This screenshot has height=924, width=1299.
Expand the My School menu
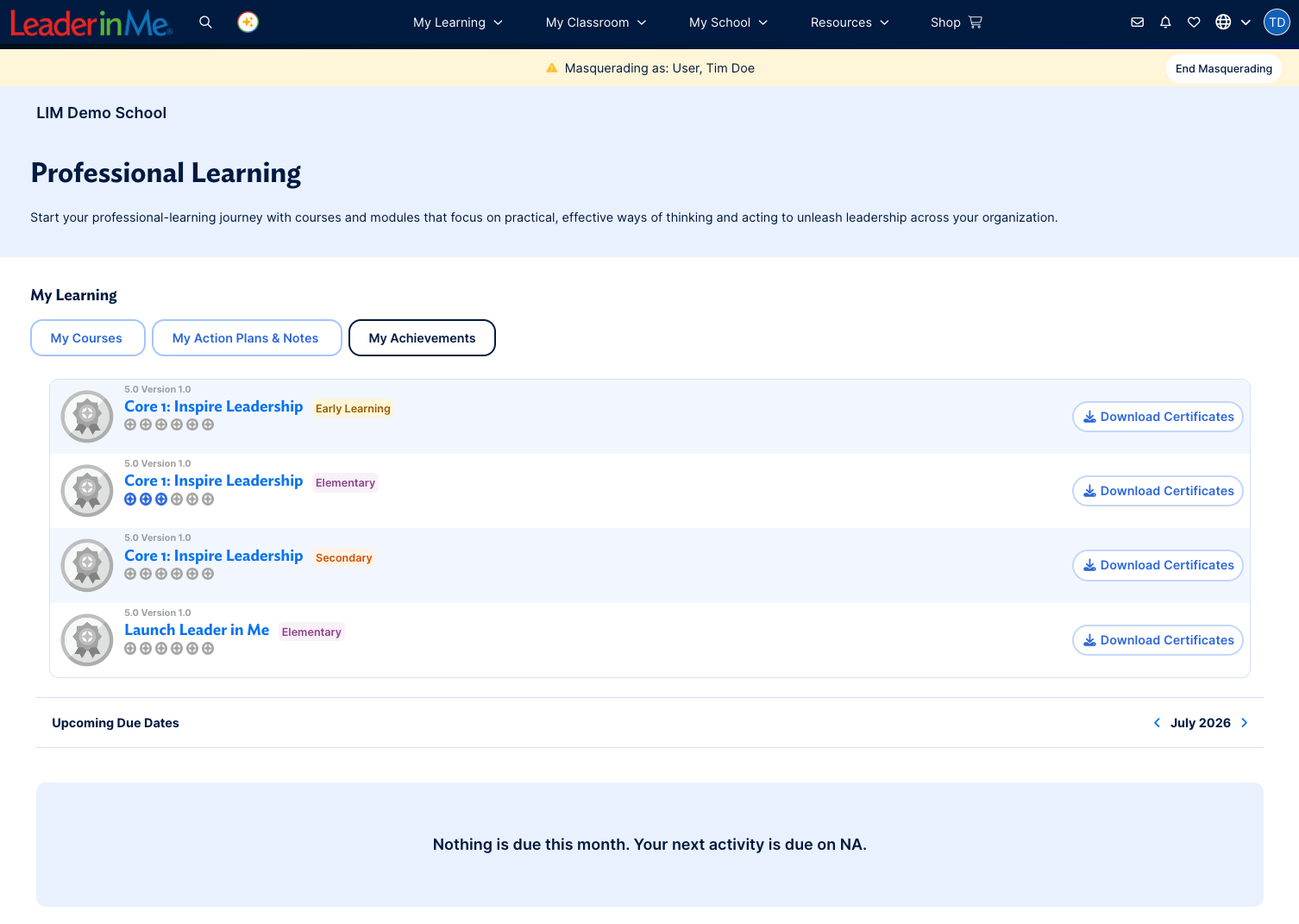tap(729, 22)
